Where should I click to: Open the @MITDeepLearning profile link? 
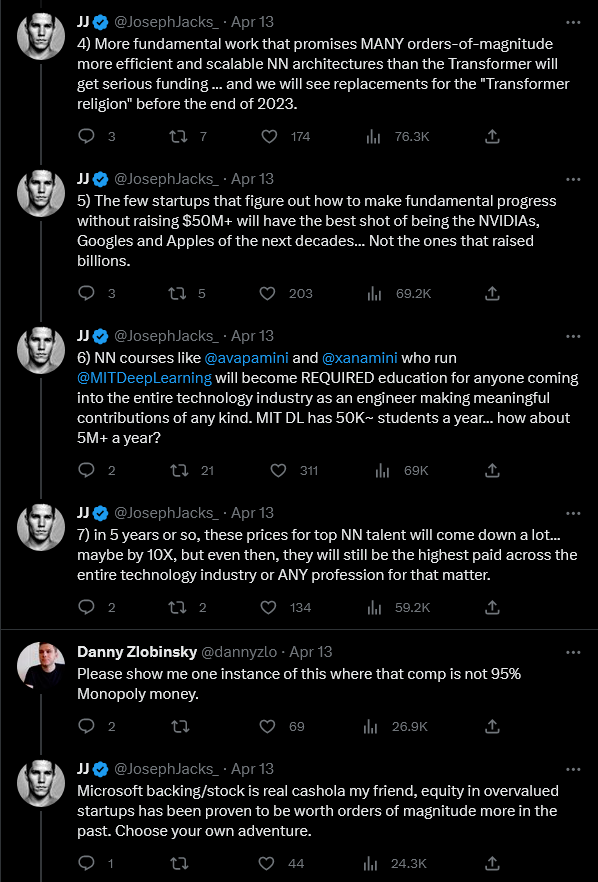[145, 377]
